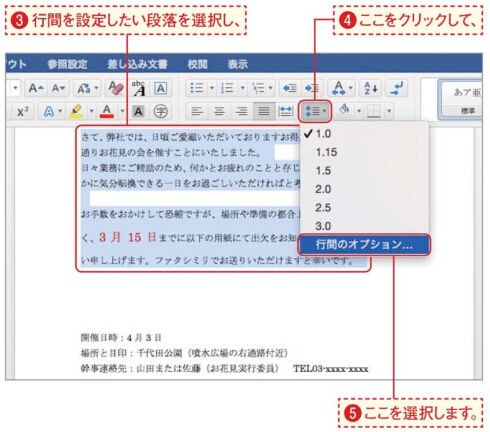
Task: Show or hide paragraph marks
Action: click(x=397, y=88)
